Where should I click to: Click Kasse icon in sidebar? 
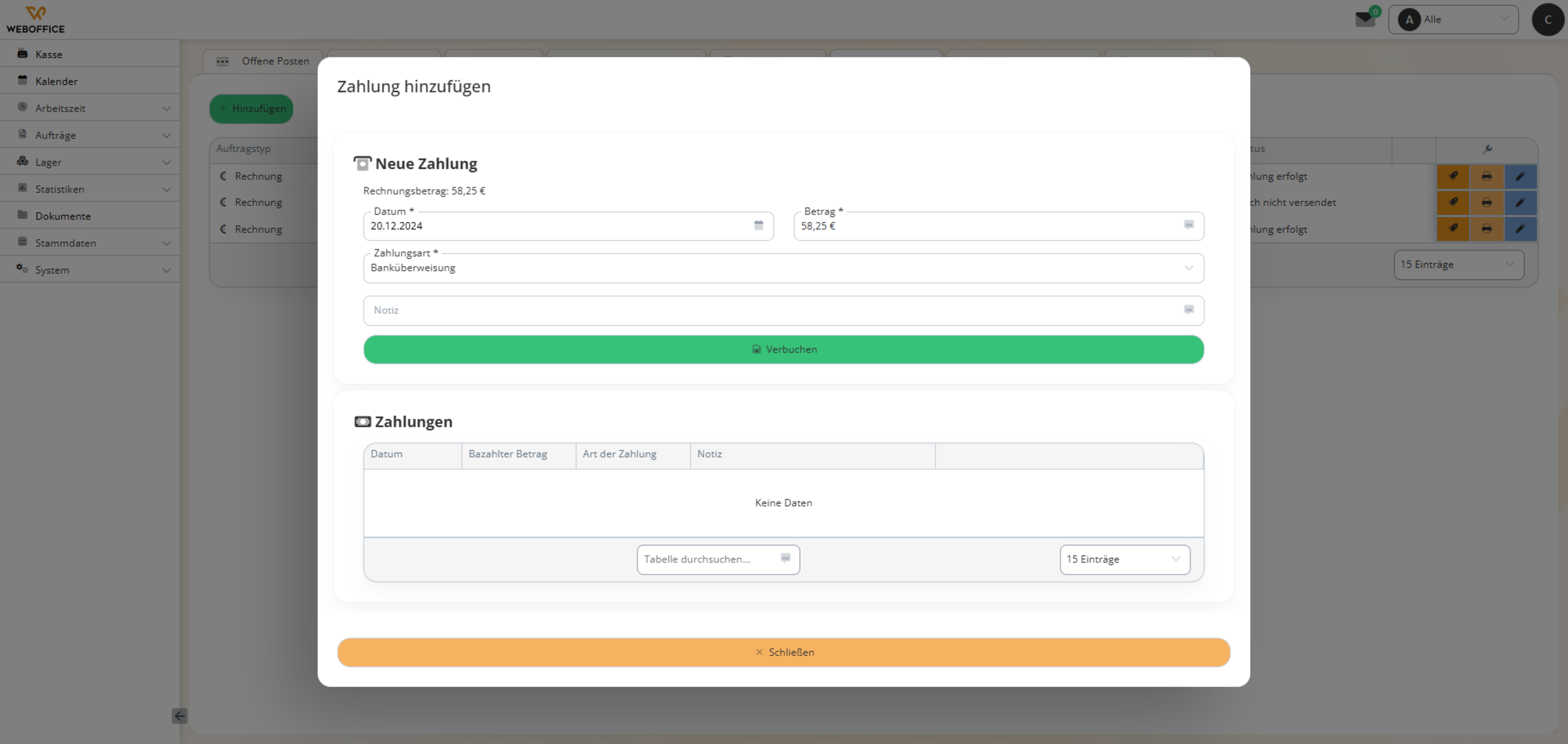click(x=22, y=53)
